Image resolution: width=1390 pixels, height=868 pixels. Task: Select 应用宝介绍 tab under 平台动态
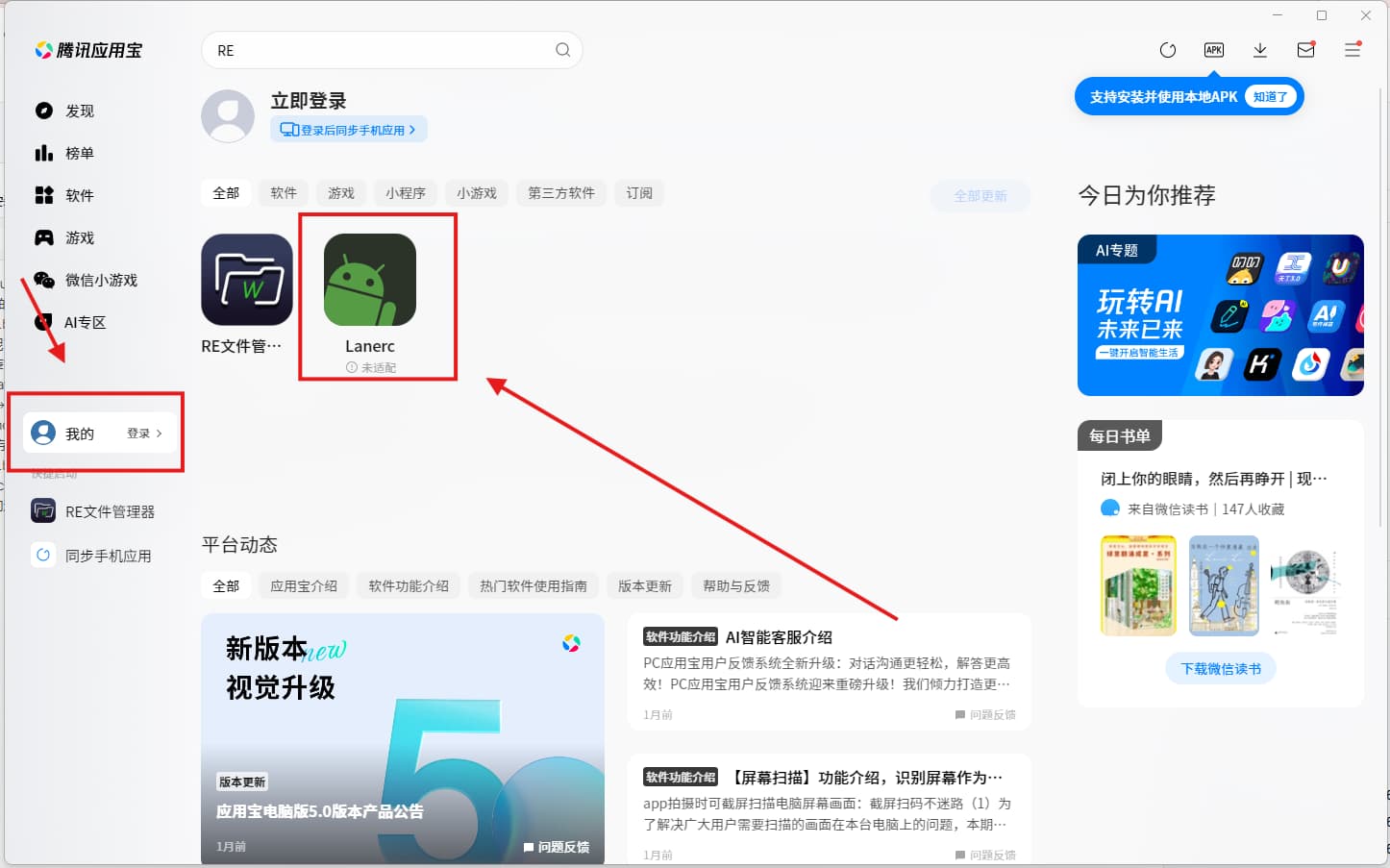click(x=304, y=586)
